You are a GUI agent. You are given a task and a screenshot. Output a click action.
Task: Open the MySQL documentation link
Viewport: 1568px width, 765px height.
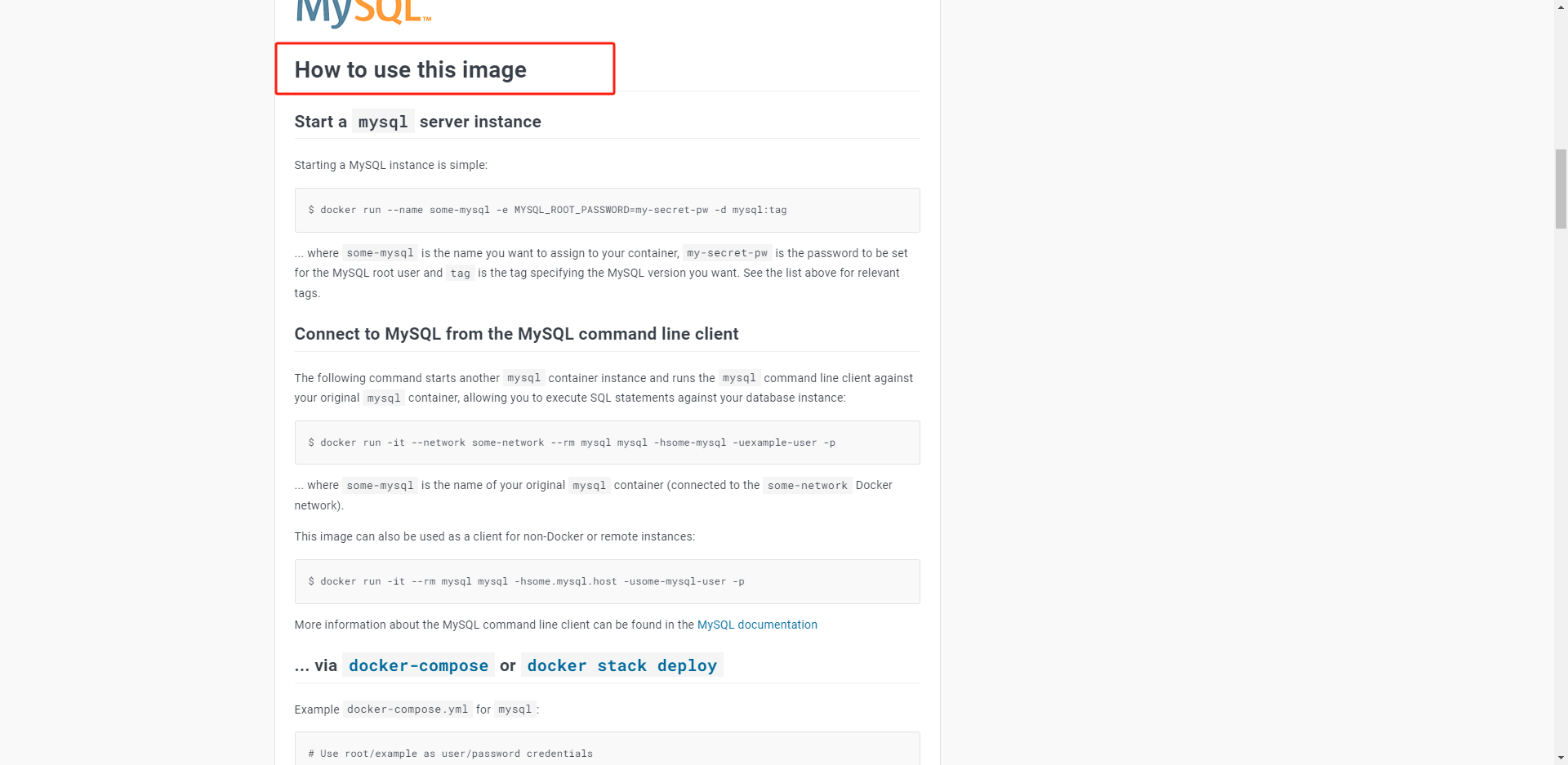pos(757,625)
